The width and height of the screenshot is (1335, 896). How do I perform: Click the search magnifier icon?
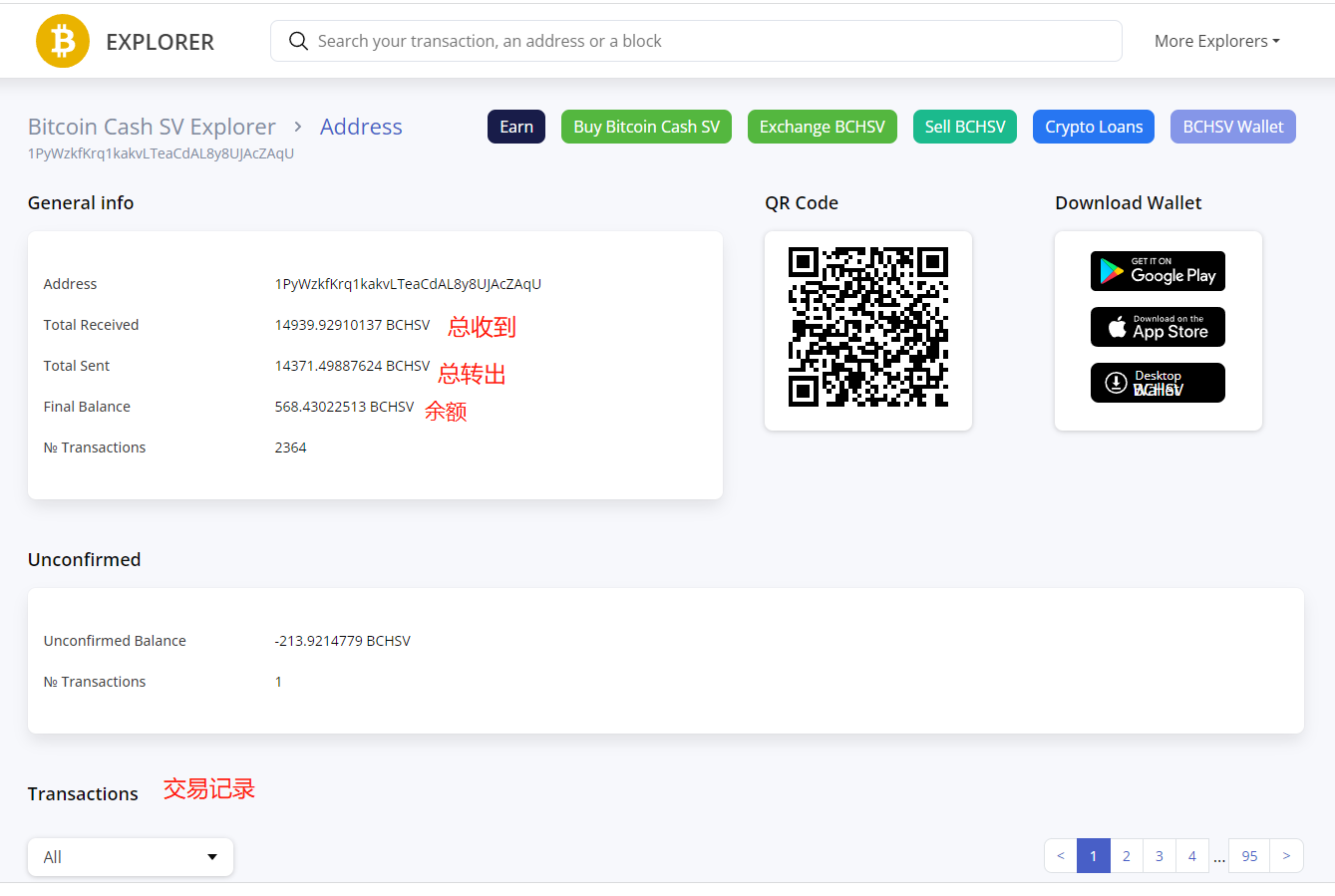click(298, 41)
